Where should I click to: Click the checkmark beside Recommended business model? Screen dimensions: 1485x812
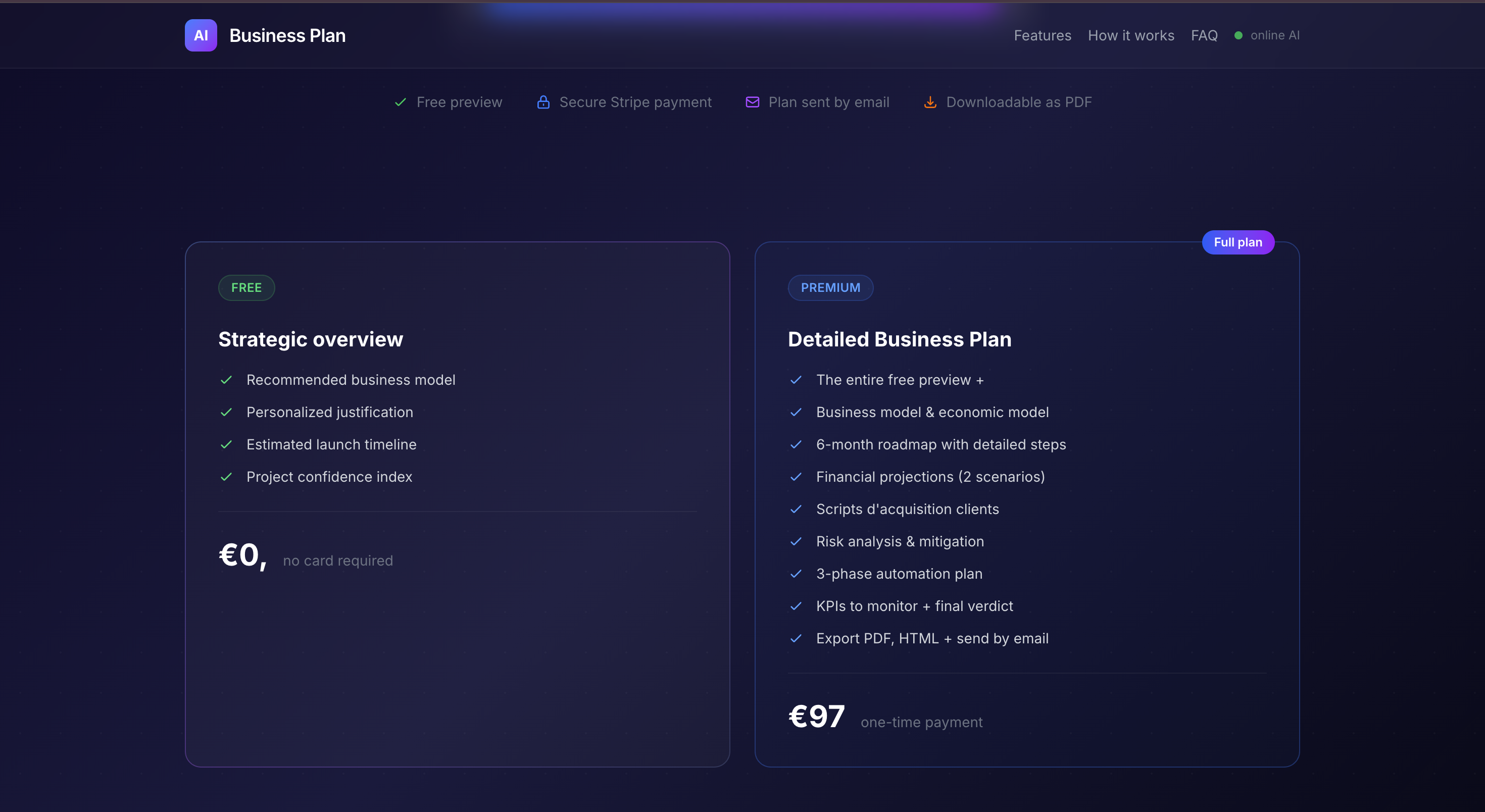[226, 380]
